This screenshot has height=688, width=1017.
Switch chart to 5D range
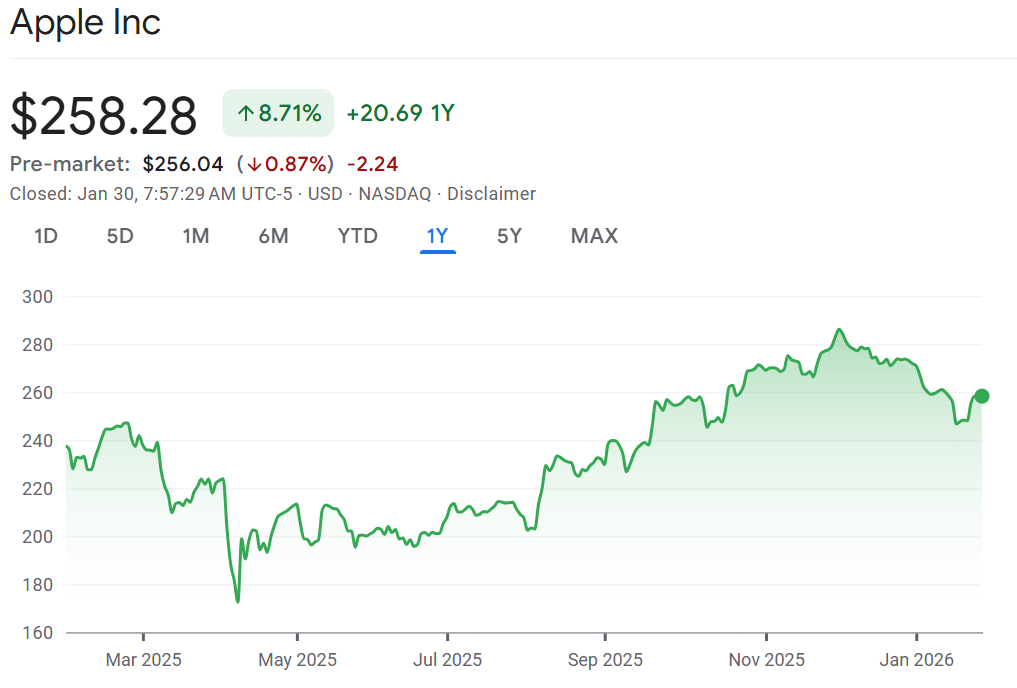click(x=120, y=236)
